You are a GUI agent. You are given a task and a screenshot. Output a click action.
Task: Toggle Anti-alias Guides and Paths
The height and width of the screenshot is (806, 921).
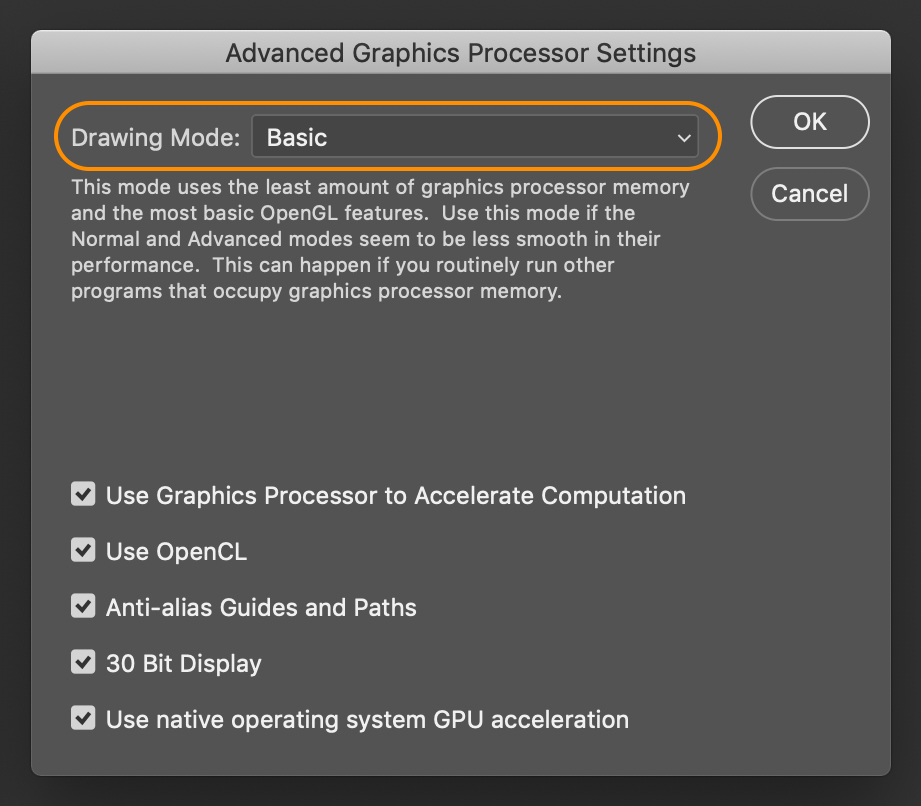pyautogui.click(x=83, y=606)
